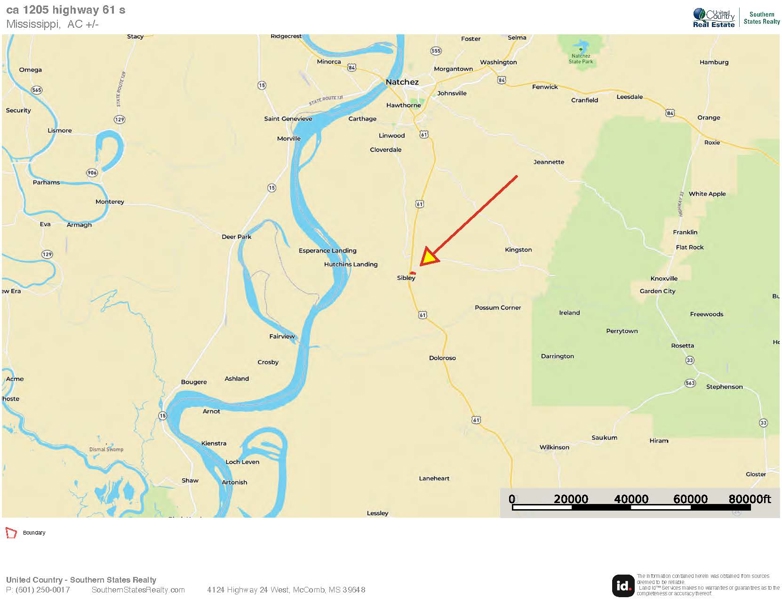
Task: Click the phone number (601) 250-0017
Action: click(42, 590)
